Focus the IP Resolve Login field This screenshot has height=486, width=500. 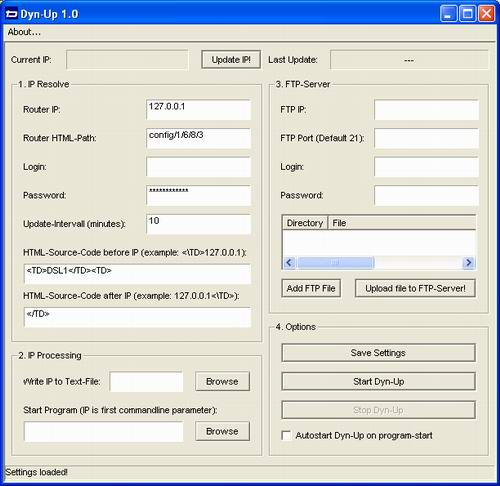pos(198,167)
